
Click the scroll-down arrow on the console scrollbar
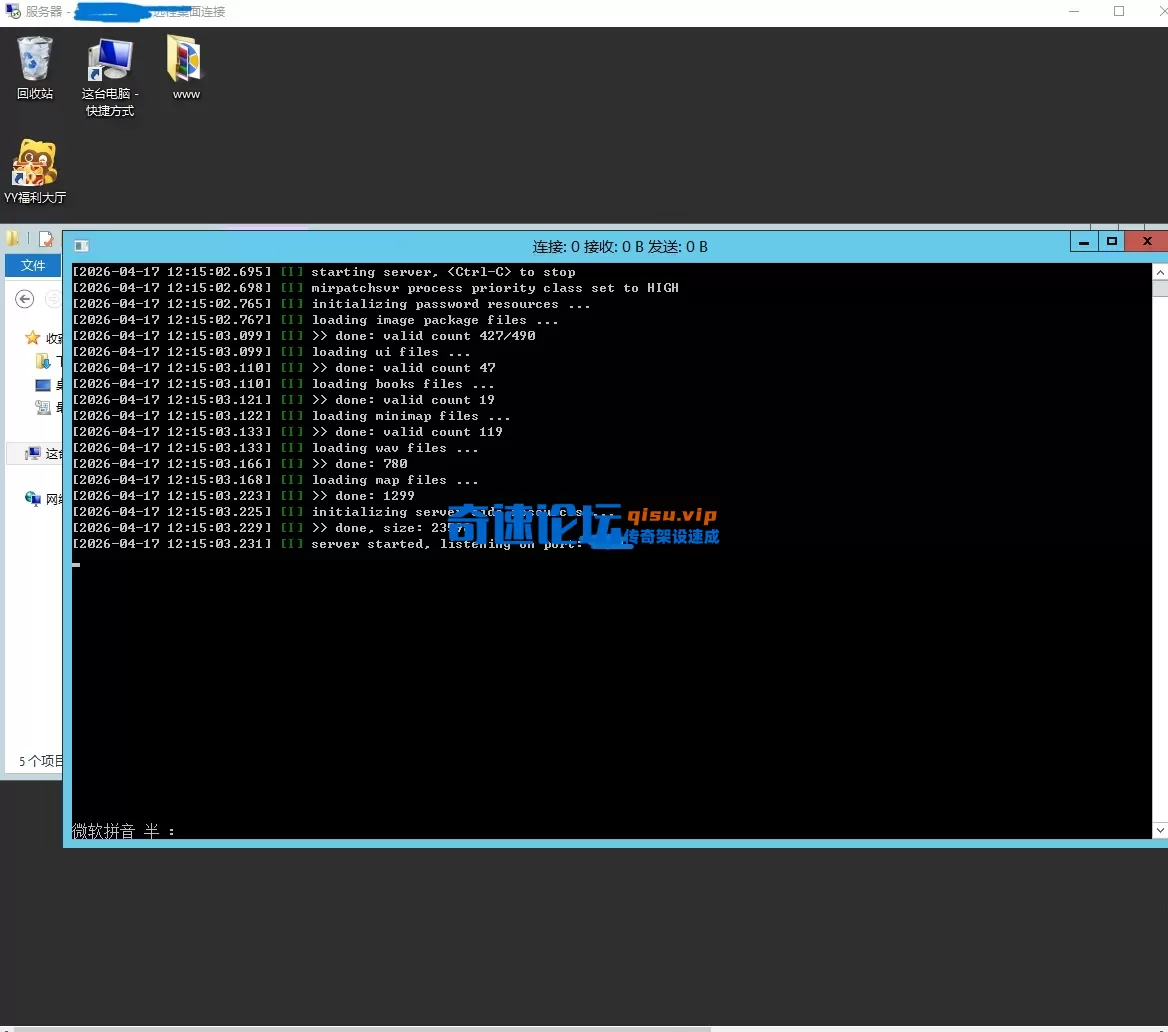point(1160,830)
